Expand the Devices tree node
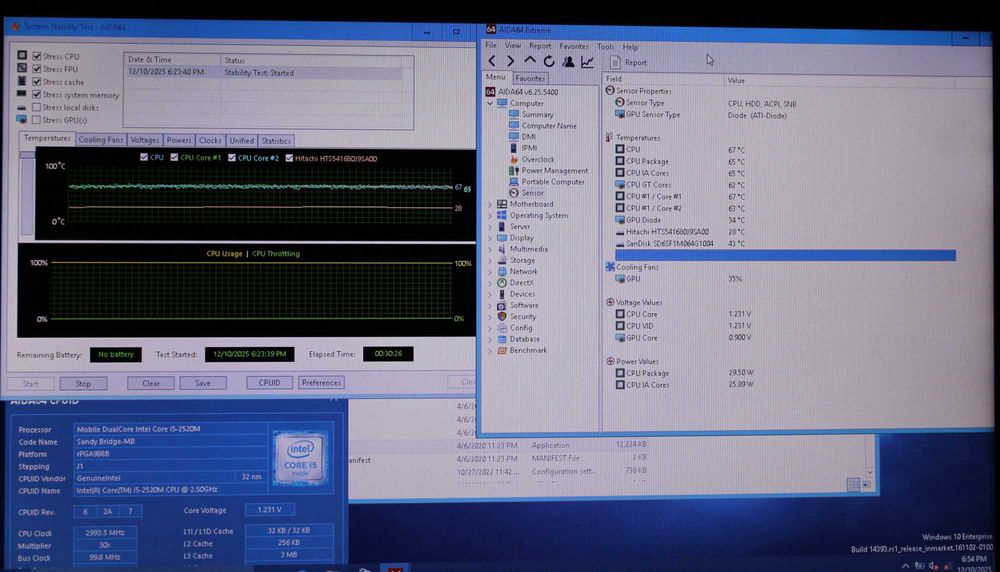The image size is (1000, 572). [490, 294]
